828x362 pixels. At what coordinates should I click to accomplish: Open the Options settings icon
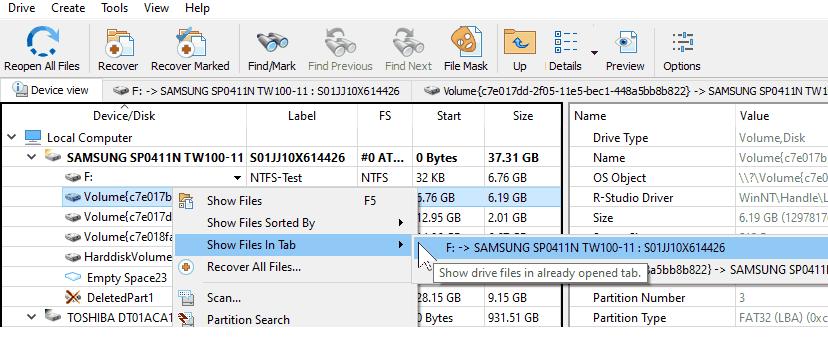682,43
